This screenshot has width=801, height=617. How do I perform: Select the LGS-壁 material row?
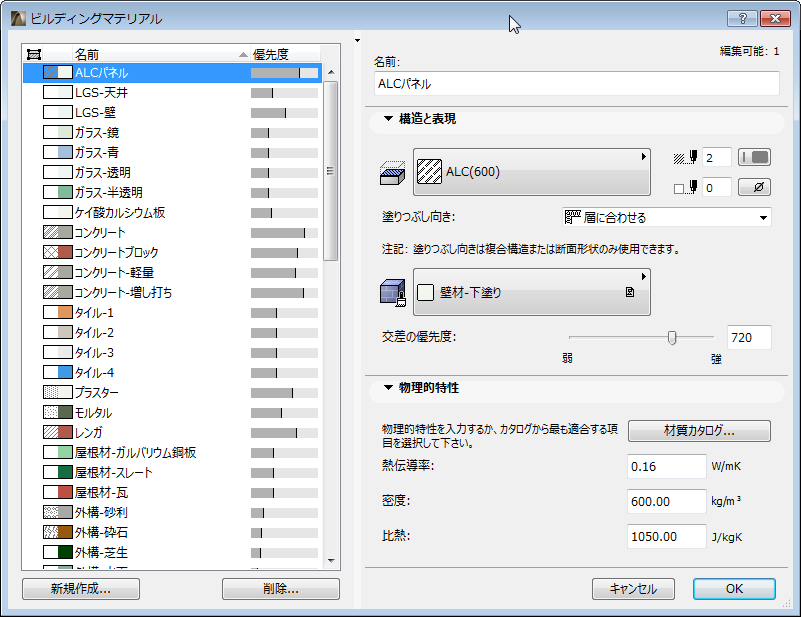point(172,112)
